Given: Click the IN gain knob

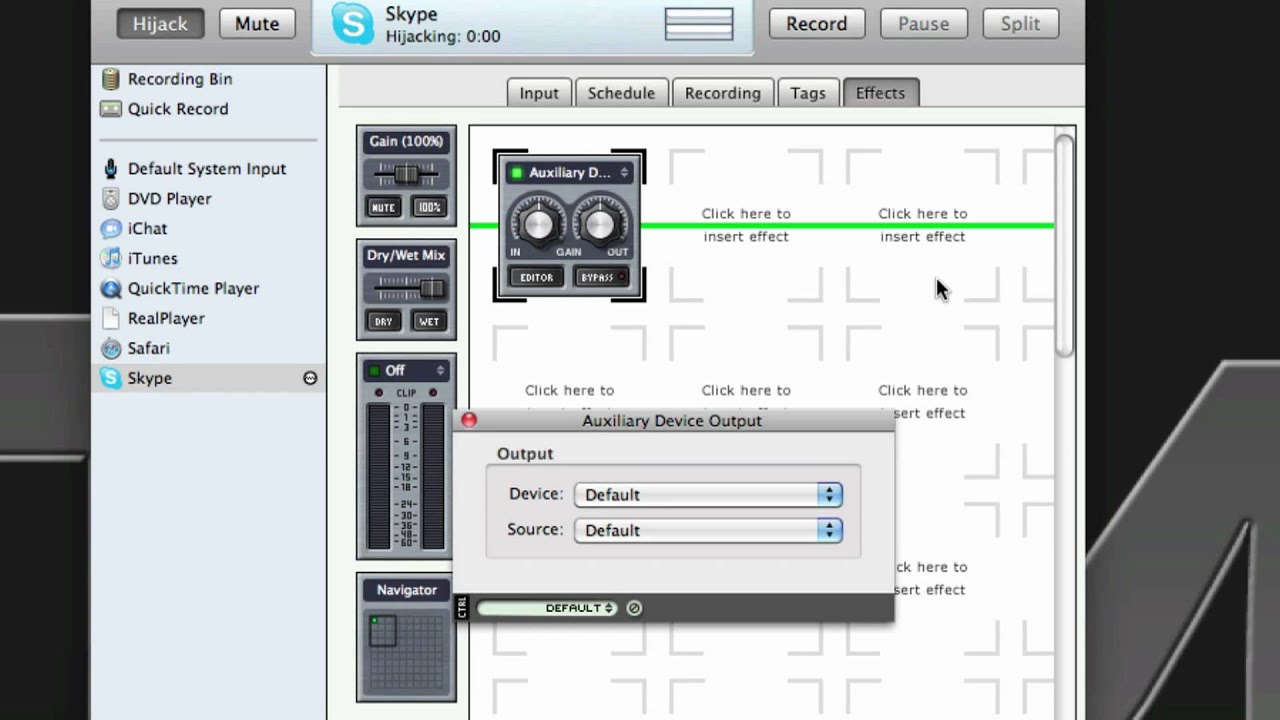Looking at the screenshot, I should [538, 223].
